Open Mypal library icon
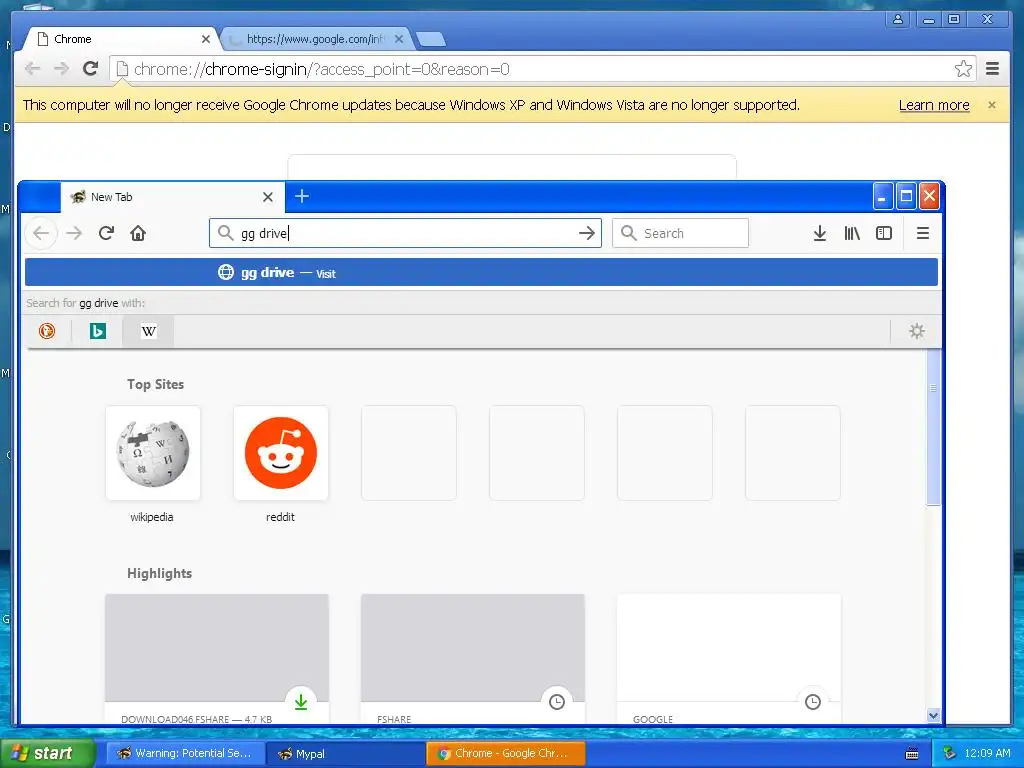 [852, 233]
